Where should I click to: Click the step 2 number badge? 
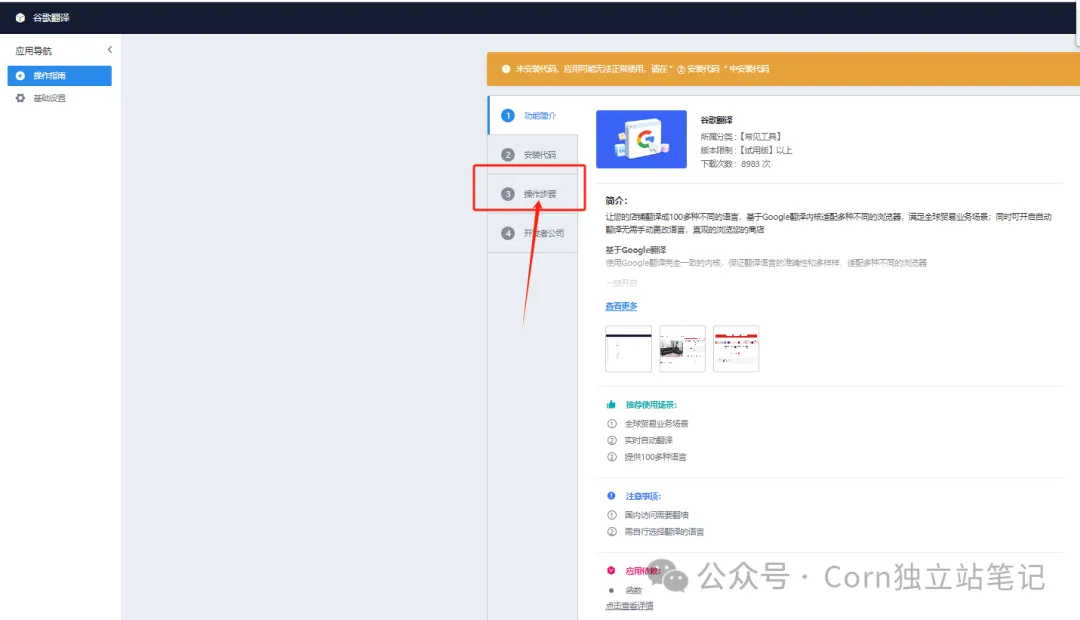click(x=508, y=155)
